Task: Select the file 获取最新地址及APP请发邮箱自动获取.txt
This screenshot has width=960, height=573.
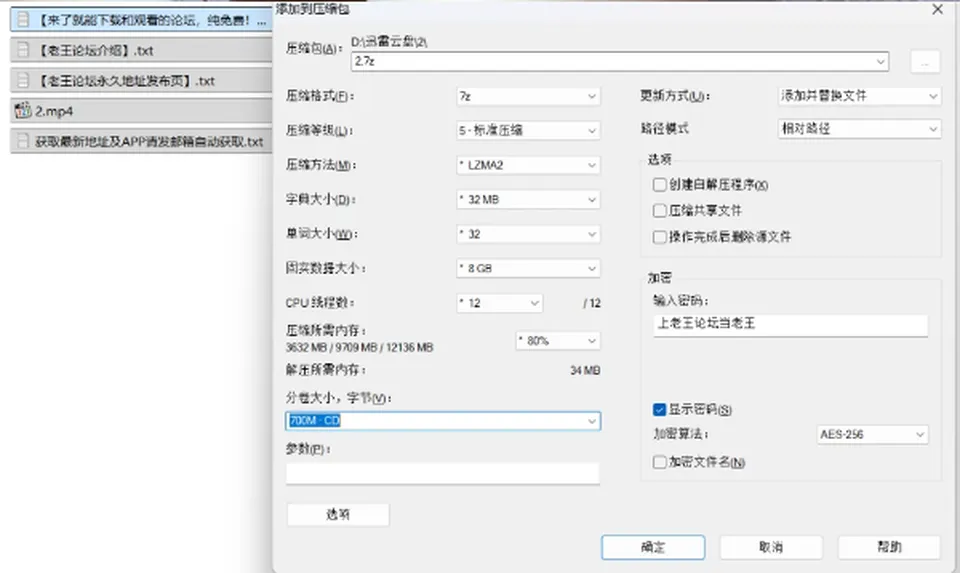Action: [141, 141]
